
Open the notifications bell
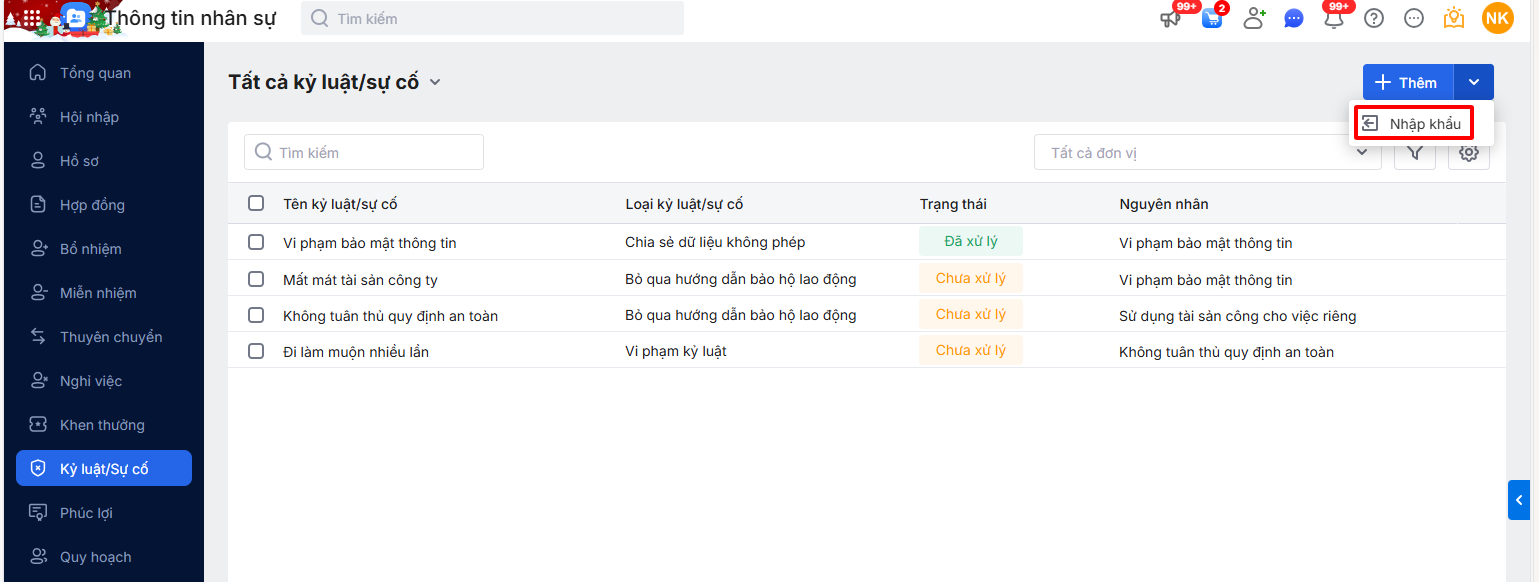(1334, 18)
